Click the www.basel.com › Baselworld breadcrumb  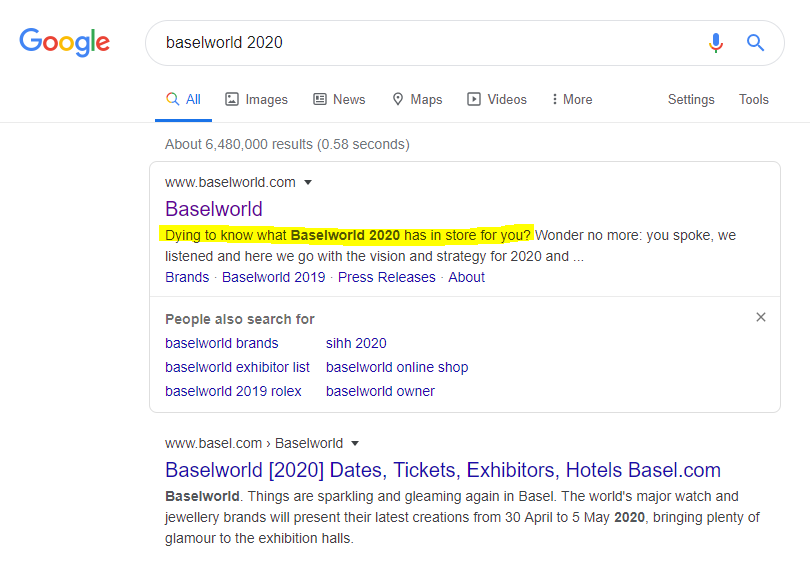point(254,443)
